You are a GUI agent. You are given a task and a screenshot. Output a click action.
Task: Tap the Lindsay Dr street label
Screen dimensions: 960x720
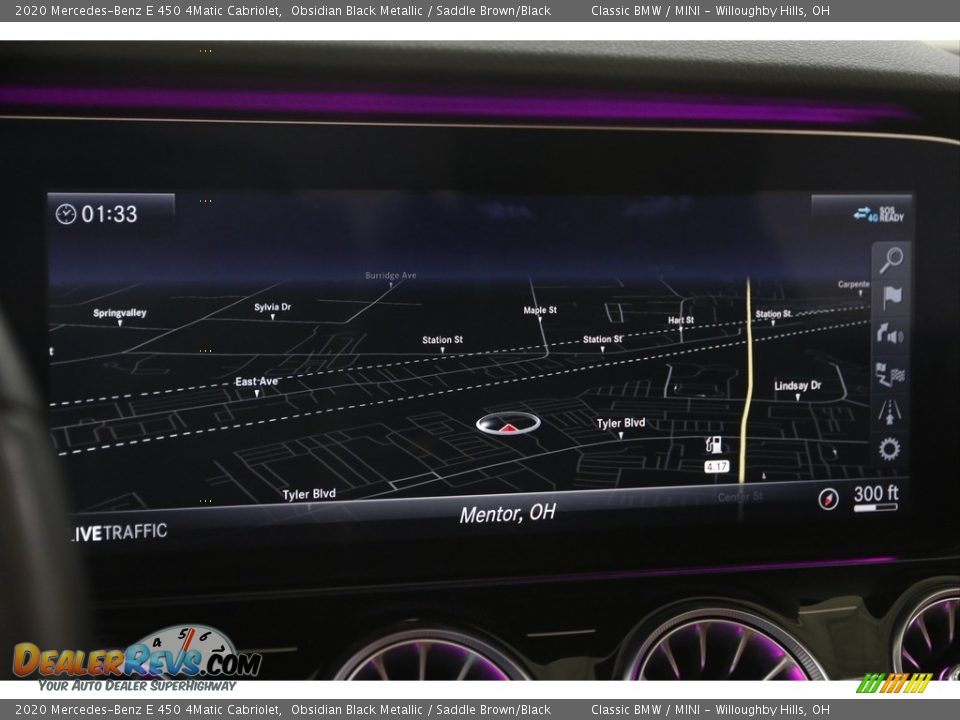pos(797,385)
